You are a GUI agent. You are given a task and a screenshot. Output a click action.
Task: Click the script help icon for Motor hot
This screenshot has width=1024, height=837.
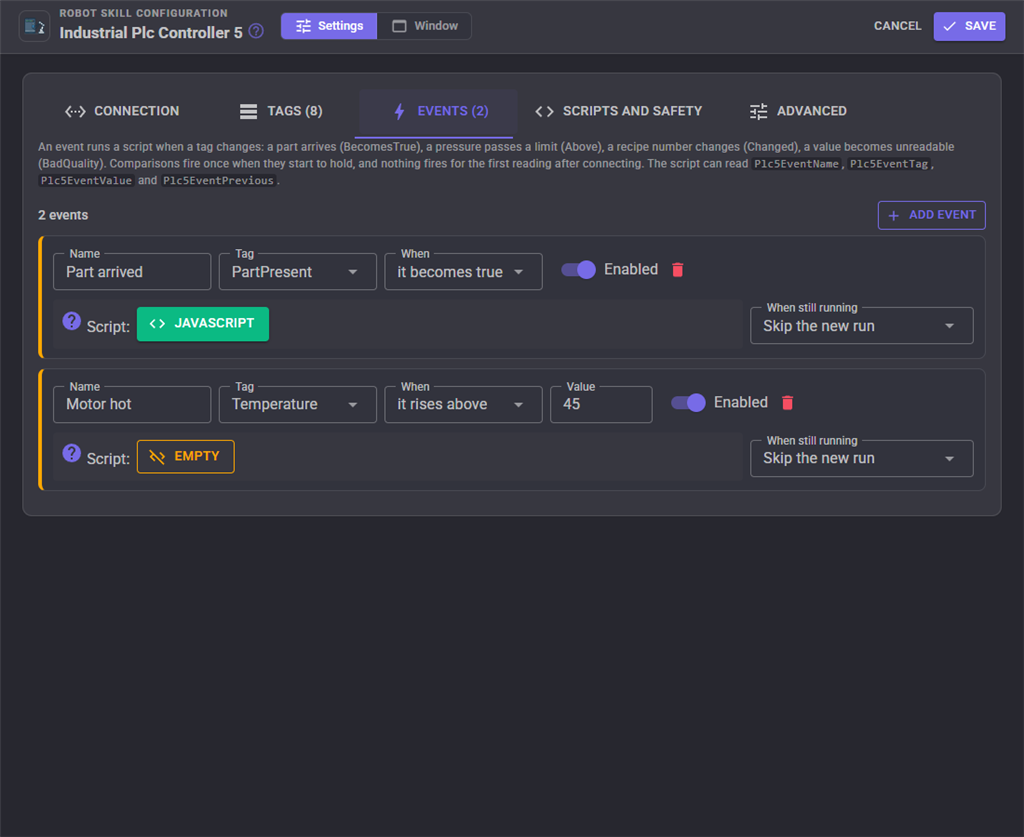pos(71,453)
